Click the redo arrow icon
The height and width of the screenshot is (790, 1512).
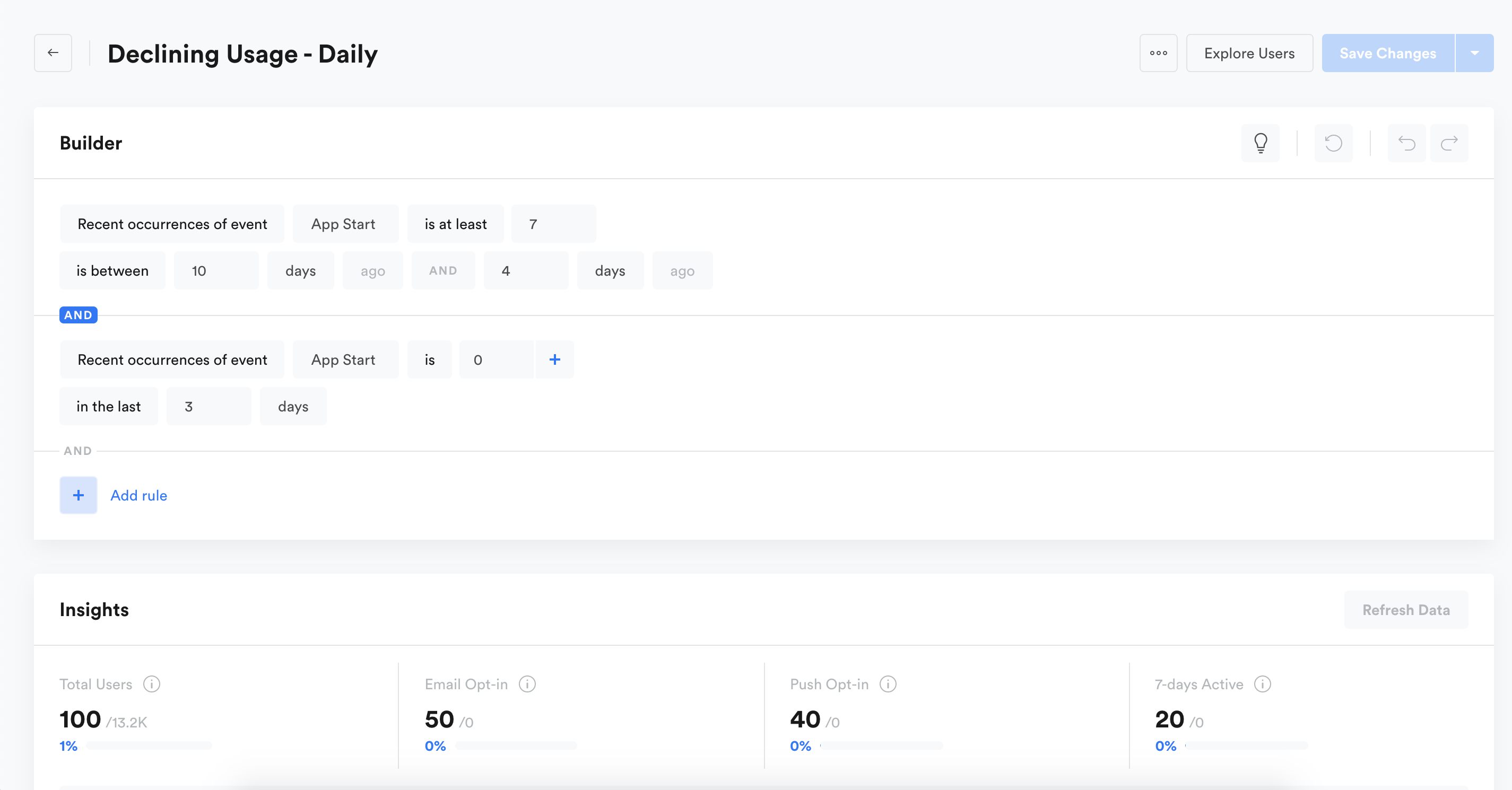pos(1449,143)
